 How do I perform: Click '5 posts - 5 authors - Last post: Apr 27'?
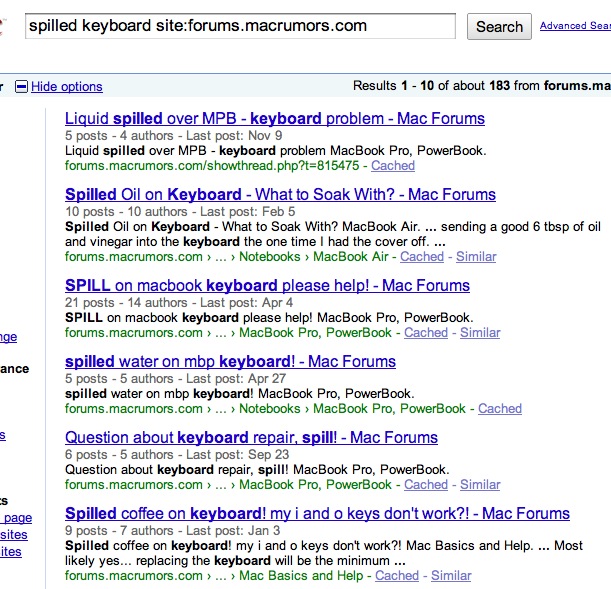pos(175,379)
